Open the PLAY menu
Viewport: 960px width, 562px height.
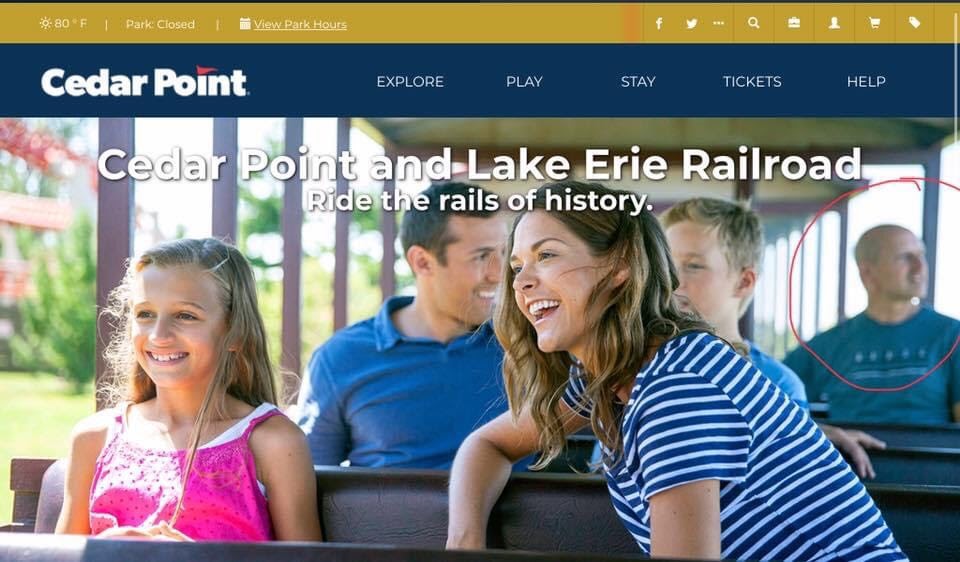click(x=524, y=81)
